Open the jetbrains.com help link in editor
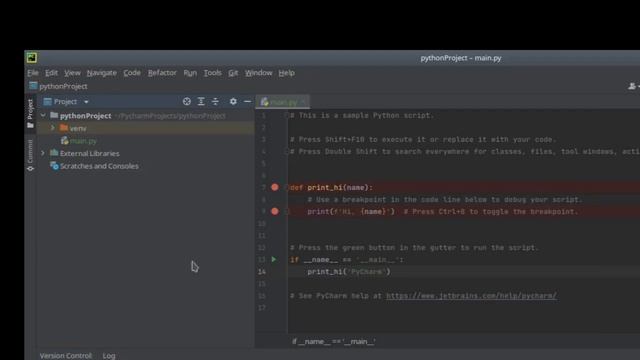Screen dimensions: 640x360 (471, 296)
